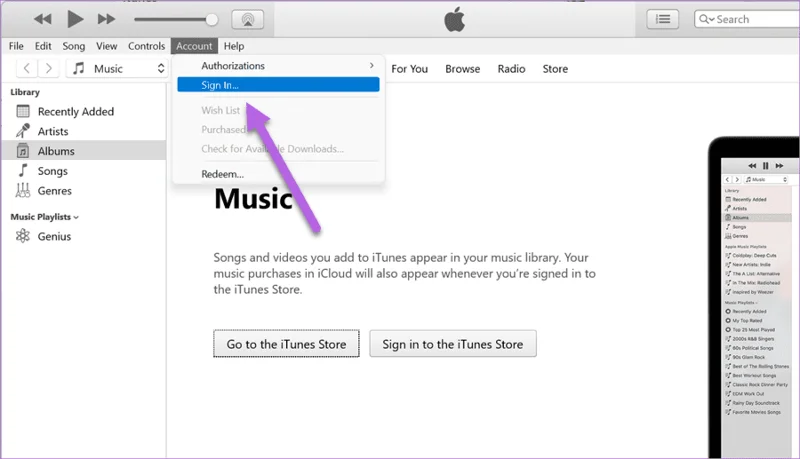Adjust the volume slider knob

point(211,20)
